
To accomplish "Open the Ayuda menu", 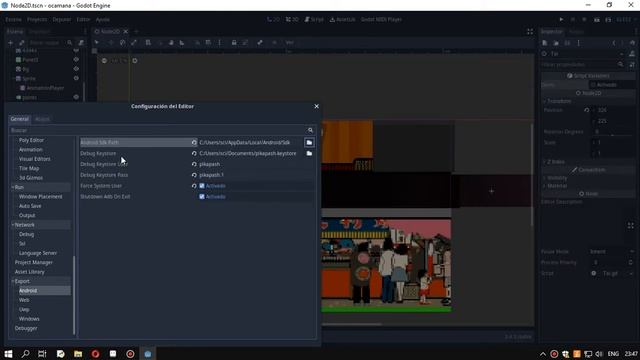I will point(102,19).
